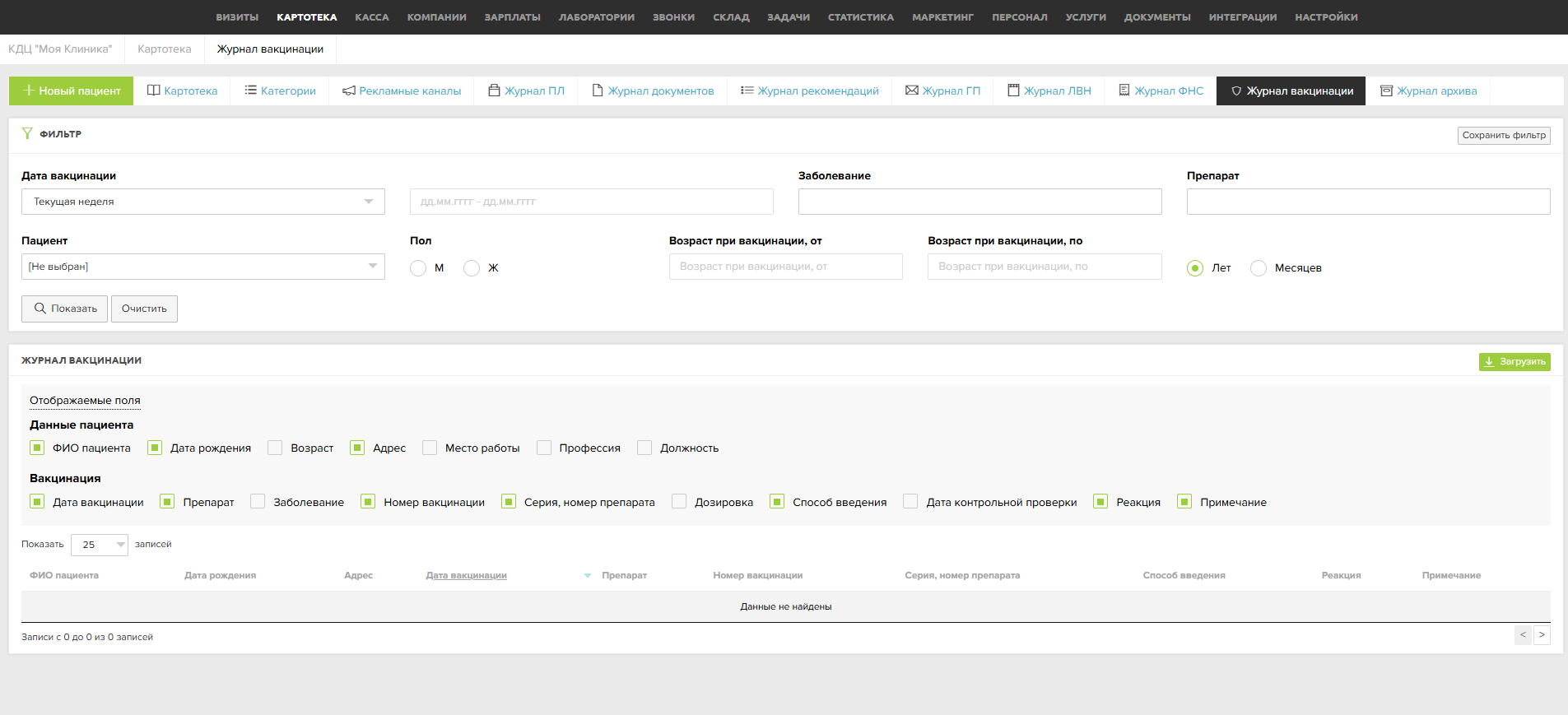Toggle the Реакция checkbox

coord(1100,501)
